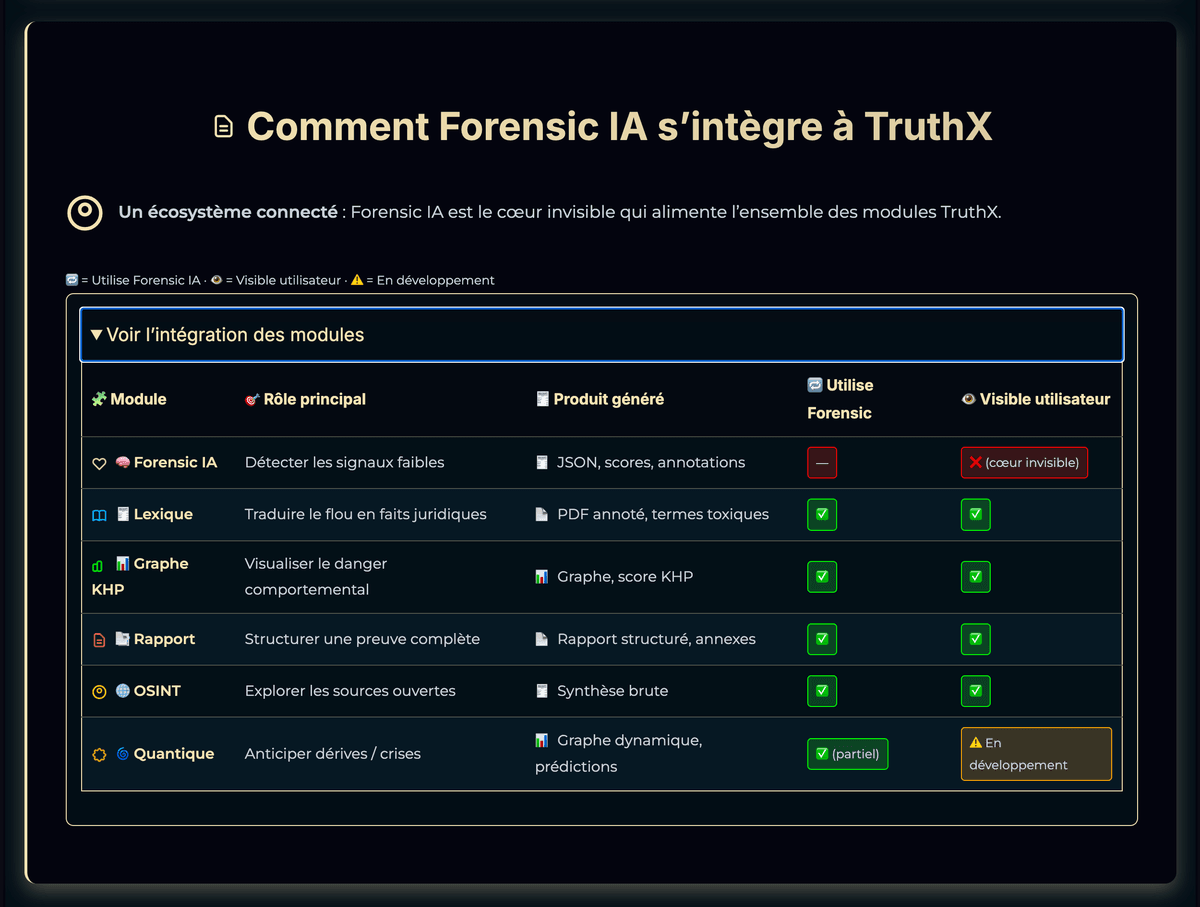Screen dimensions: 1200x907
Task: Click the document icon in 'Produit généré' header
Action: [542, 399]
